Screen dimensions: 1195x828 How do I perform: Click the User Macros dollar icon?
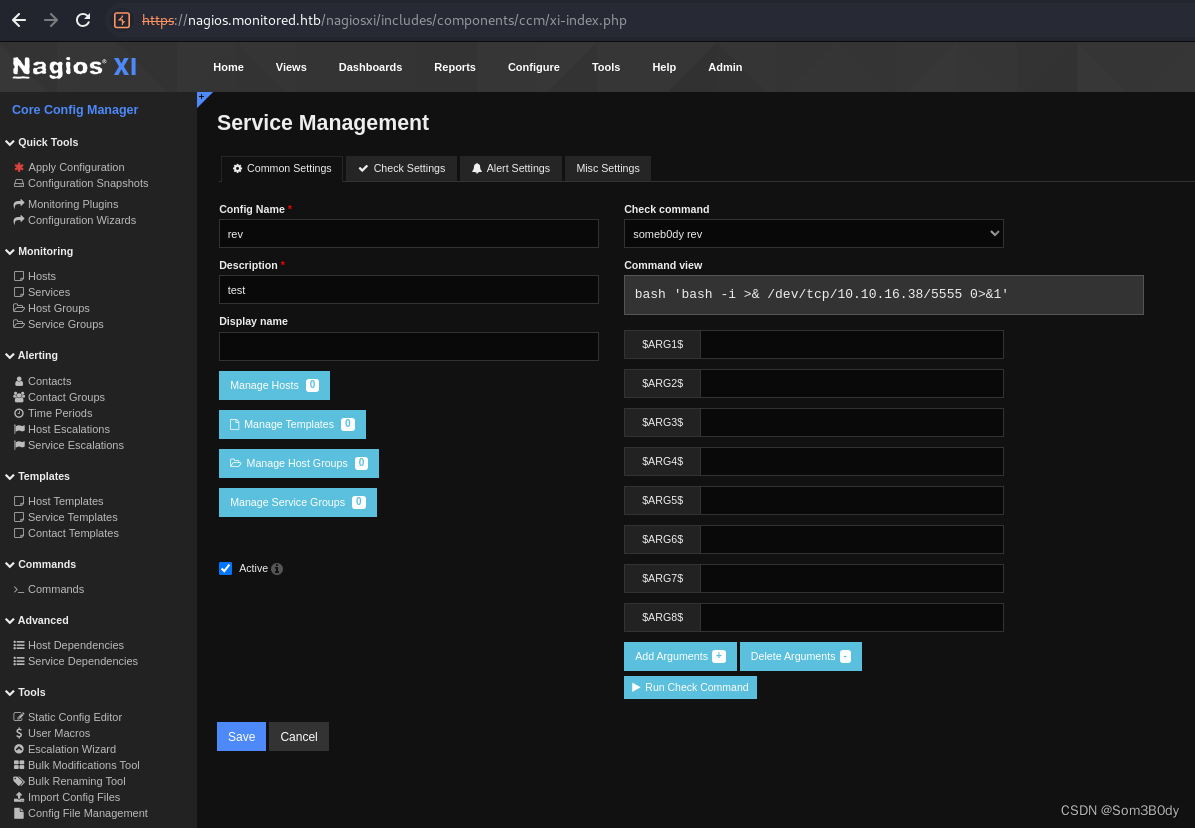19,733
